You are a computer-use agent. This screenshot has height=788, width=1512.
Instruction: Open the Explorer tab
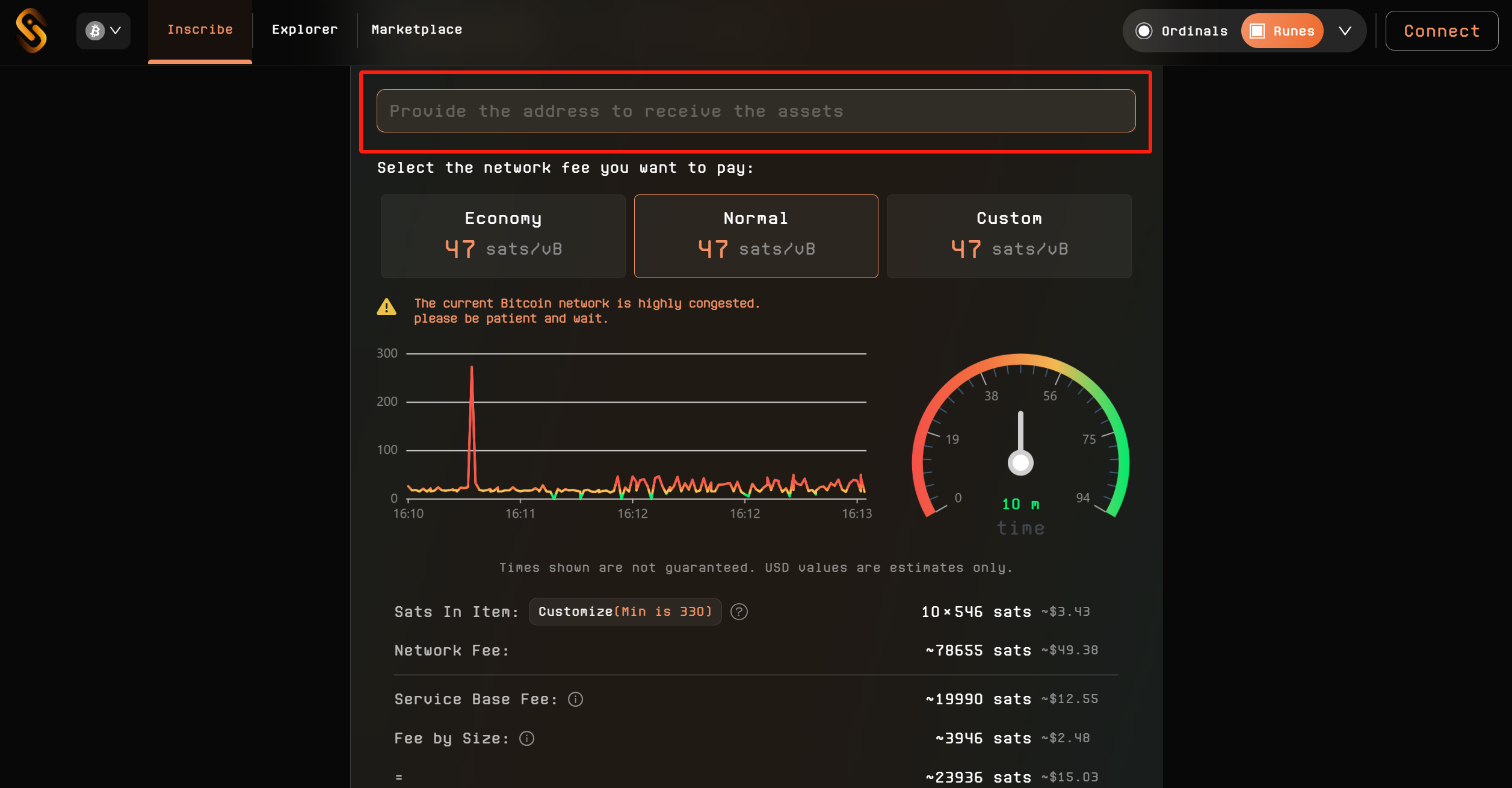point(304,29)
